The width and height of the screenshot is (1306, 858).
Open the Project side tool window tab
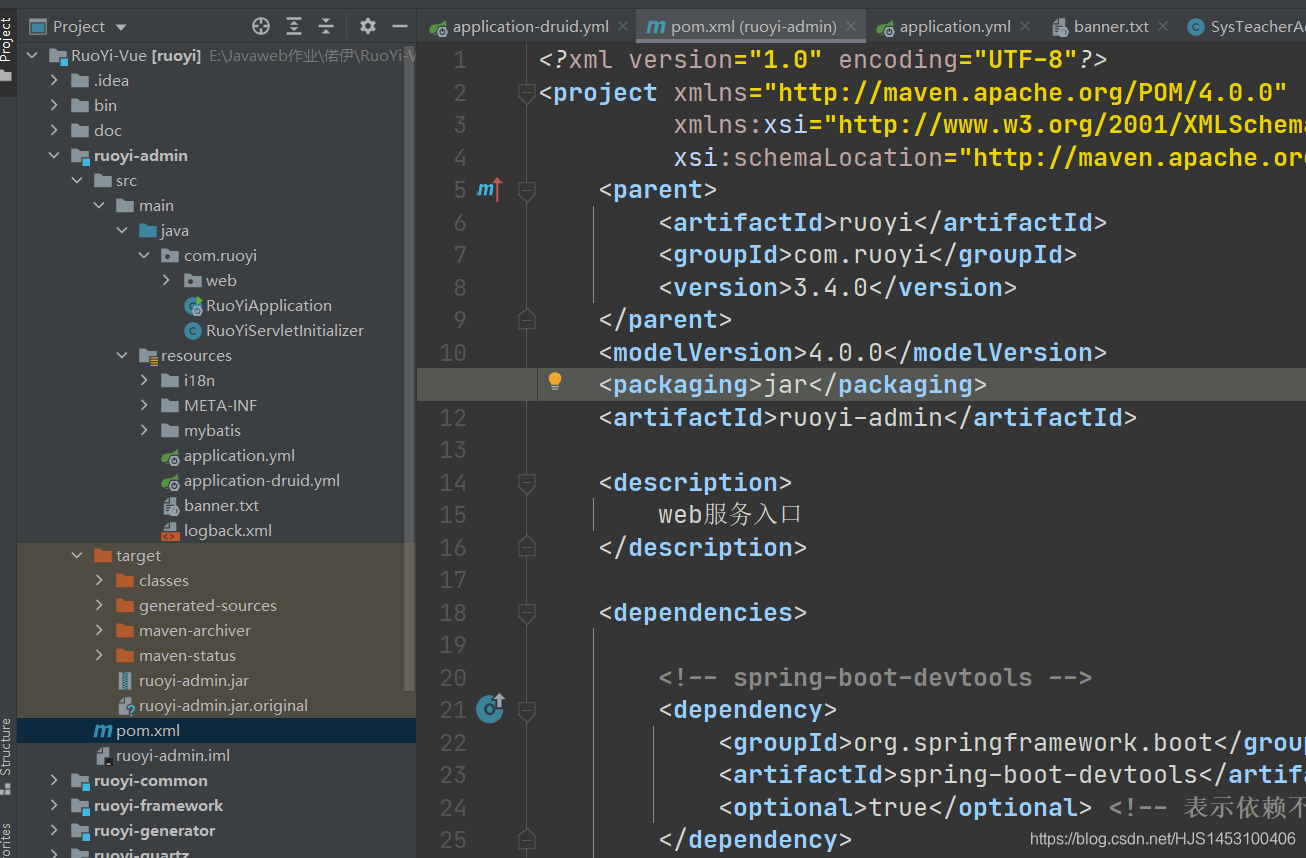(x=7, y=50)
